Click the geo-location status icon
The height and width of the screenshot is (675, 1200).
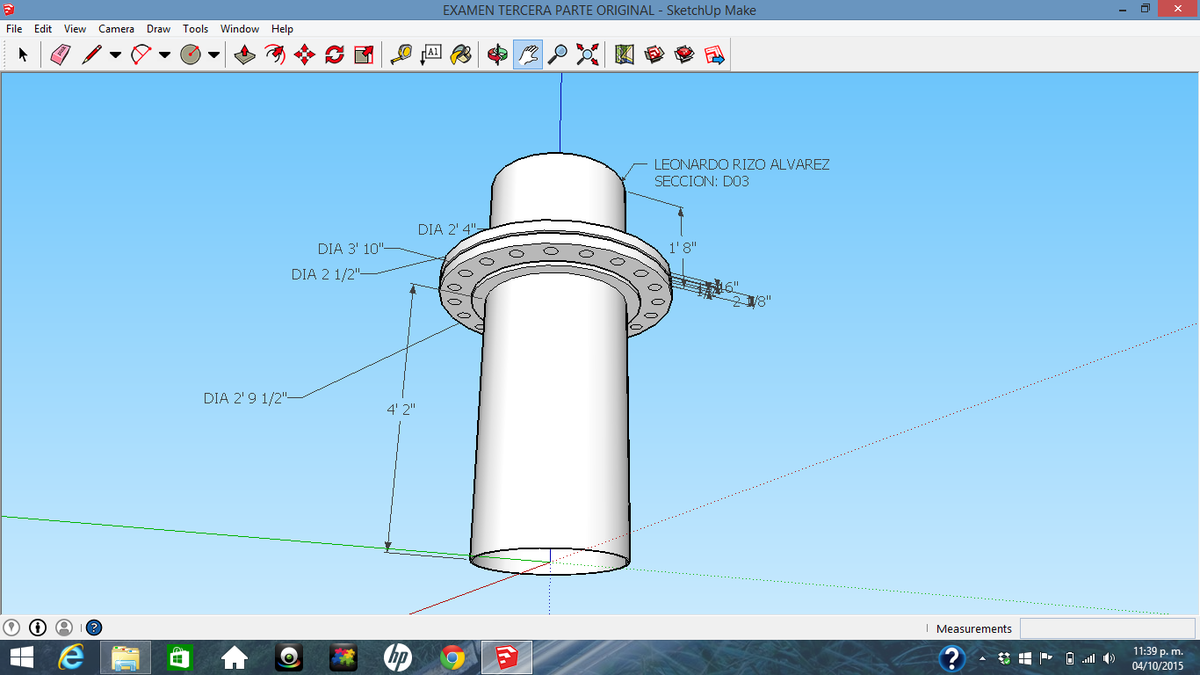coord(13,628)
